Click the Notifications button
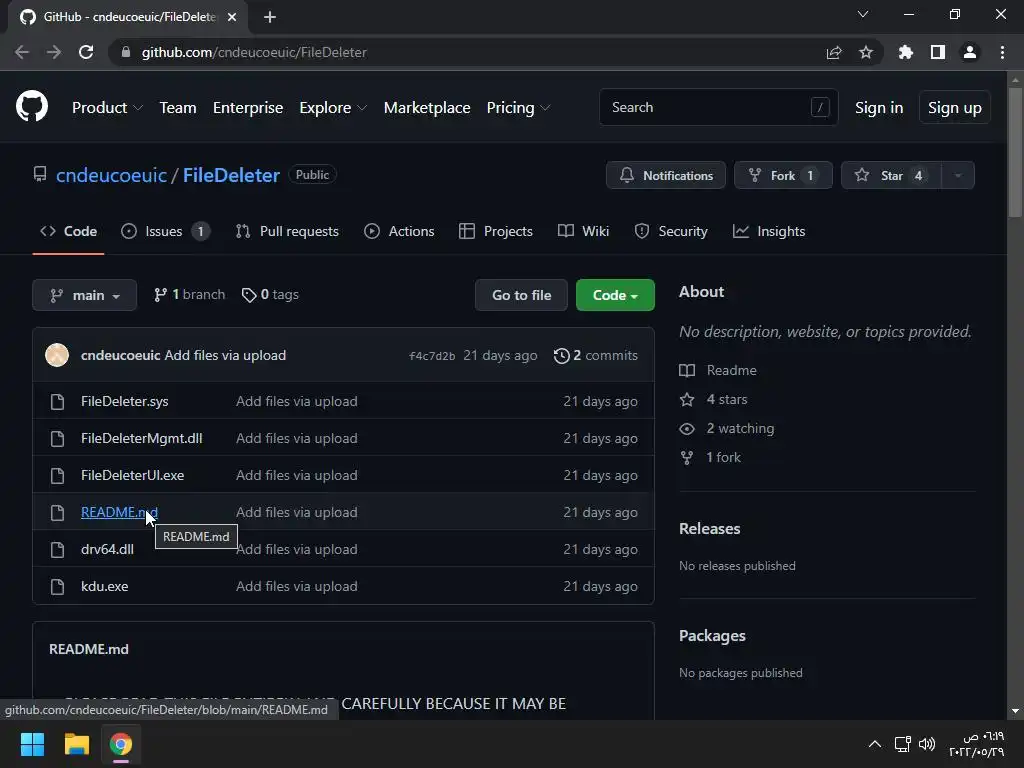This screenshot has height=768, width=1024. pos(665,175)
